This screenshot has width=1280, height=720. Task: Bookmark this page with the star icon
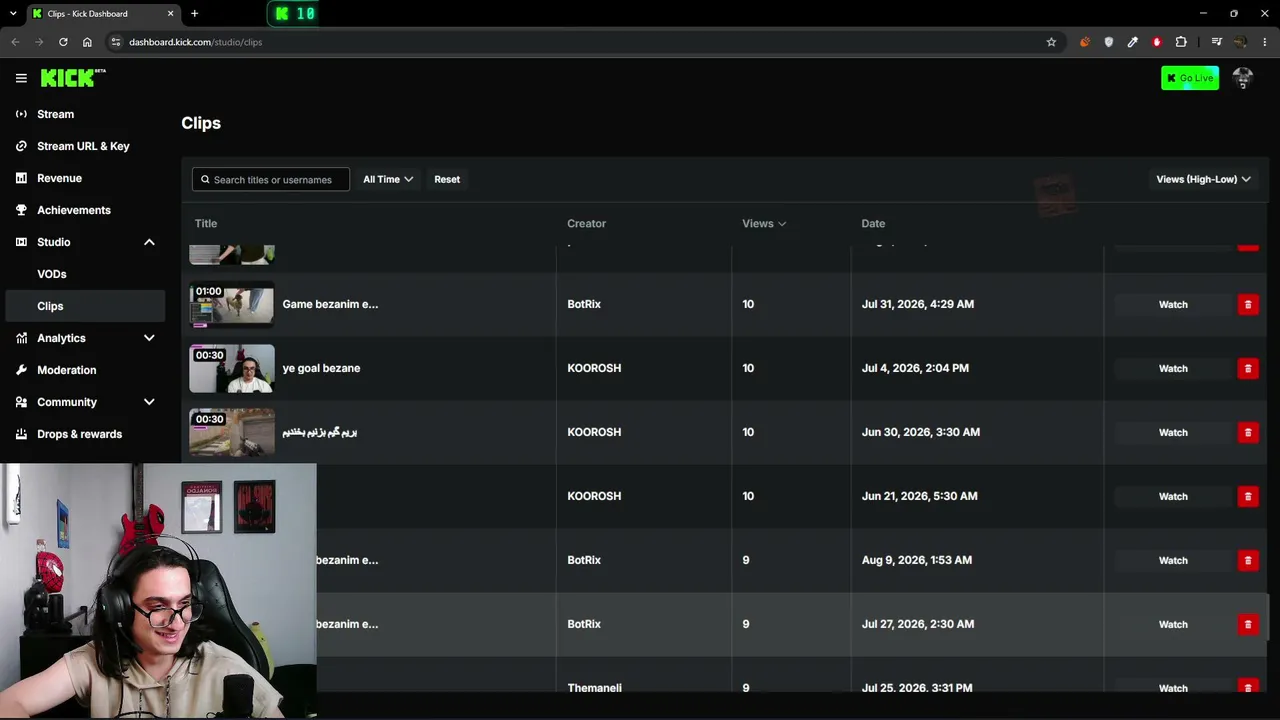[1051, 42]
